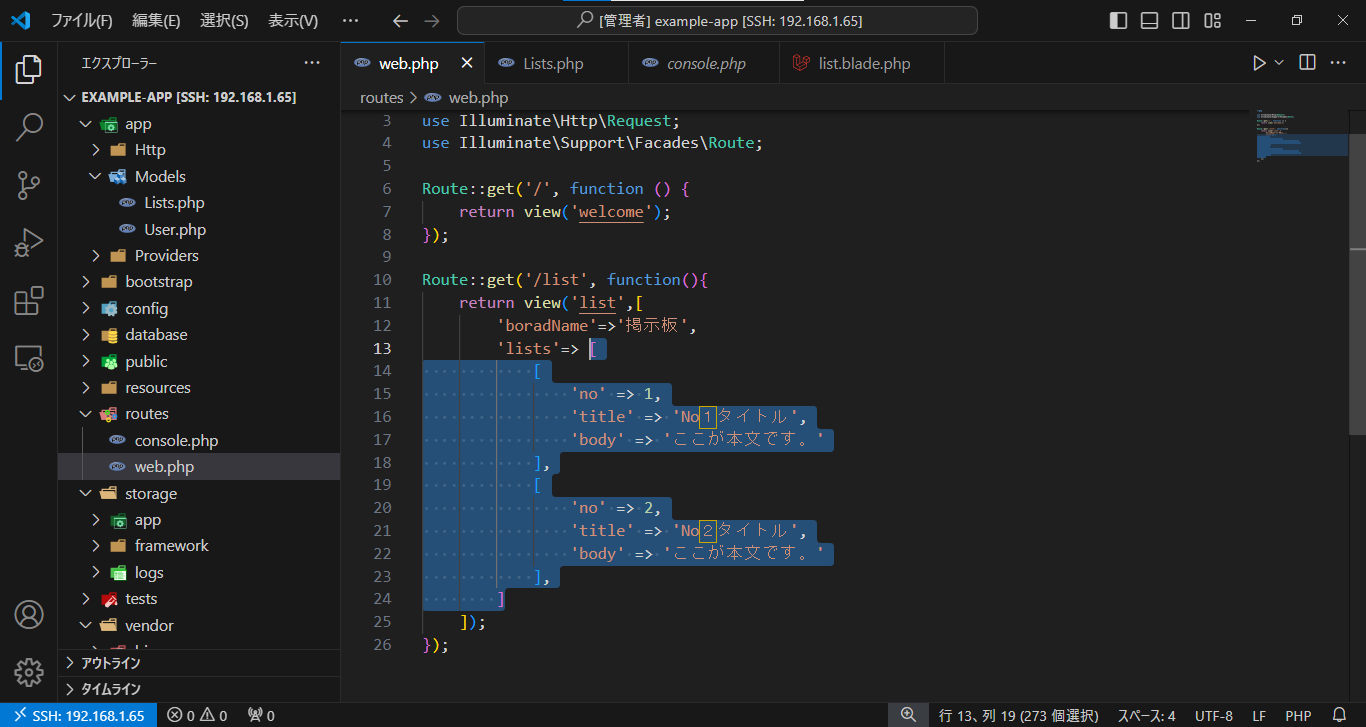Go back with the left arrow

tap(400, 20)
